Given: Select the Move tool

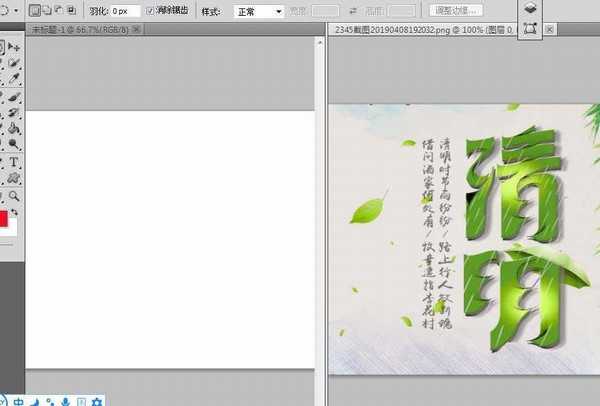Looking at the screenshot, I should [15, 47].
